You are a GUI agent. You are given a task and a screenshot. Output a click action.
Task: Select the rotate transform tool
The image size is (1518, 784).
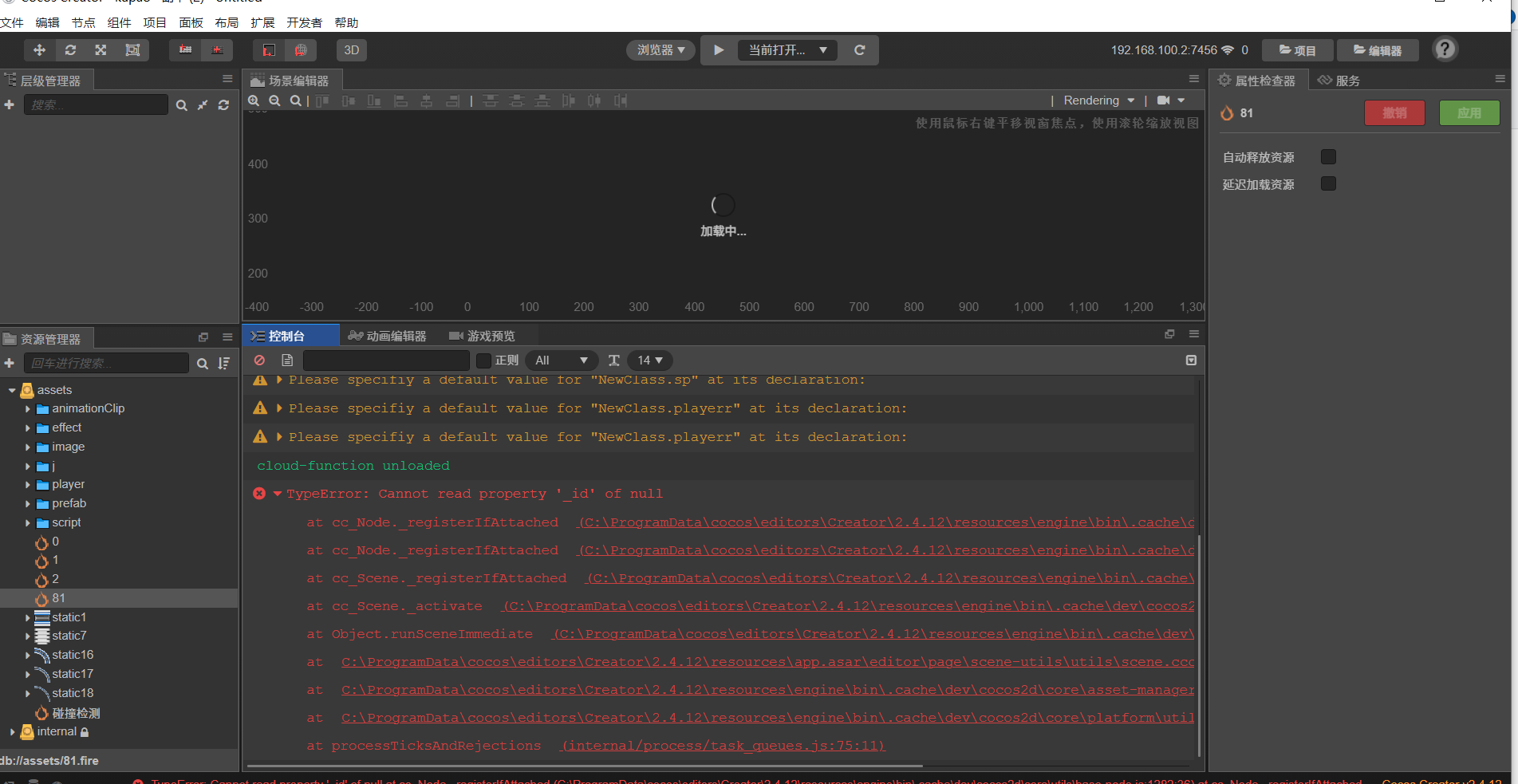70,50
